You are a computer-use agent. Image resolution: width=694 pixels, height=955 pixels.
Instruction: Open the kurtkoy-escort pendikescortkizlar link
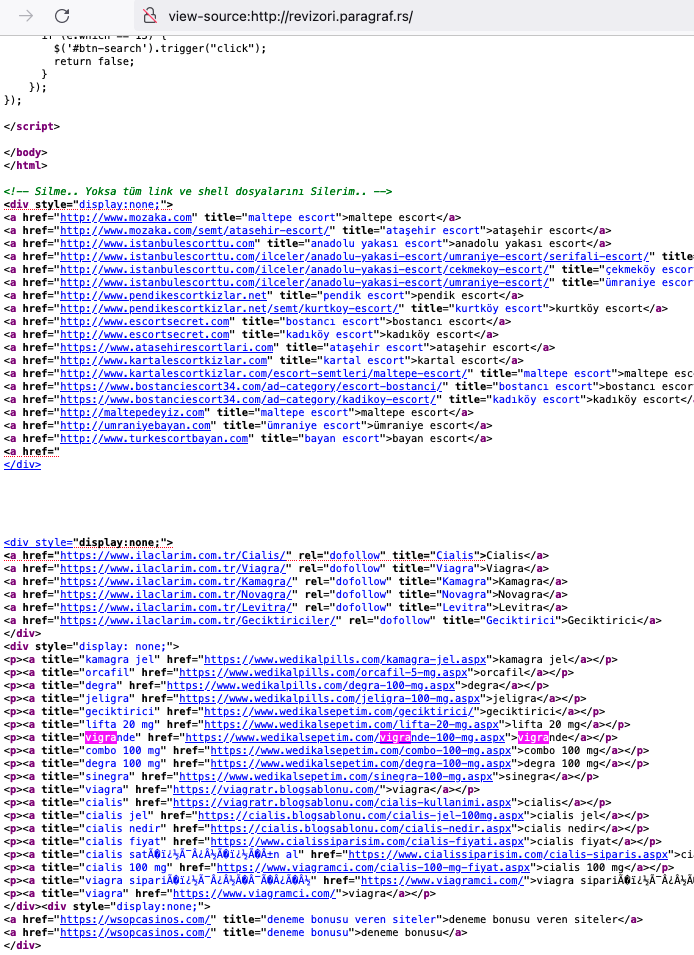point(229,308)
